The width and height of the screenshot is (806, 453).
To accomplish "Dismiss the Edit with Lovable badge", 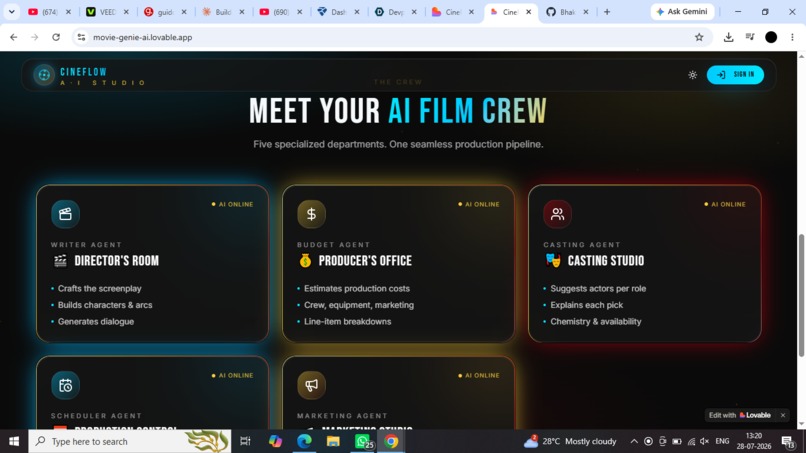I will (783, 415).
